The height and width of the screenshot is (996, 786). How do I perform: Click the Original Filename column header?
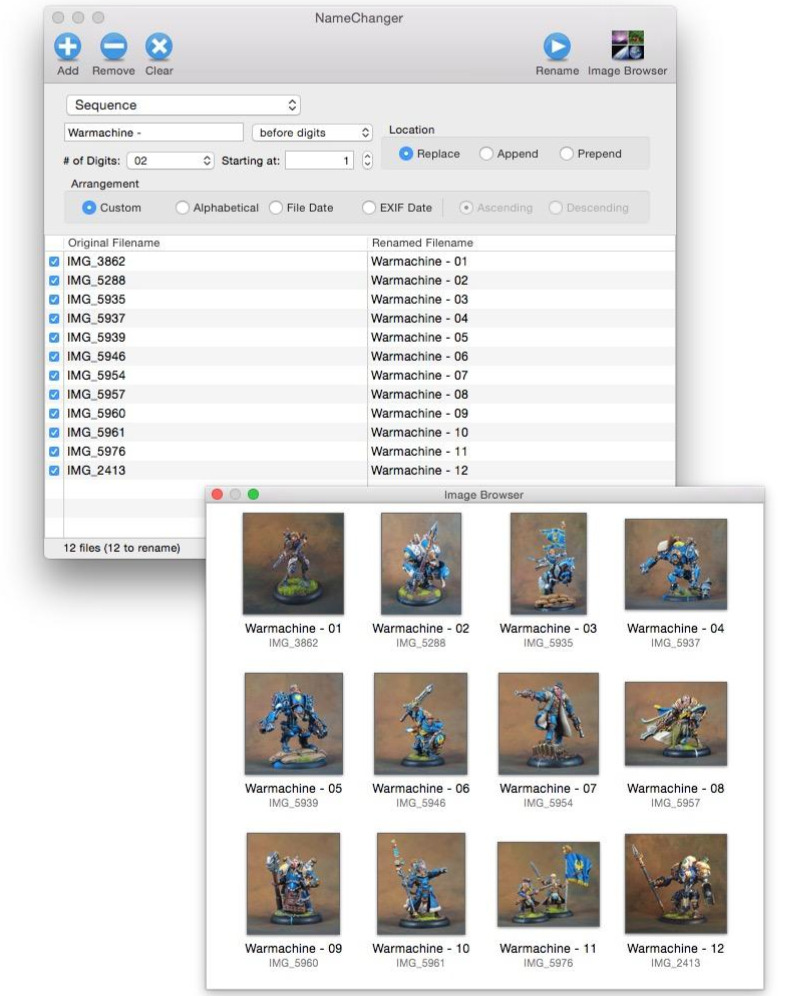coord(114,243)
